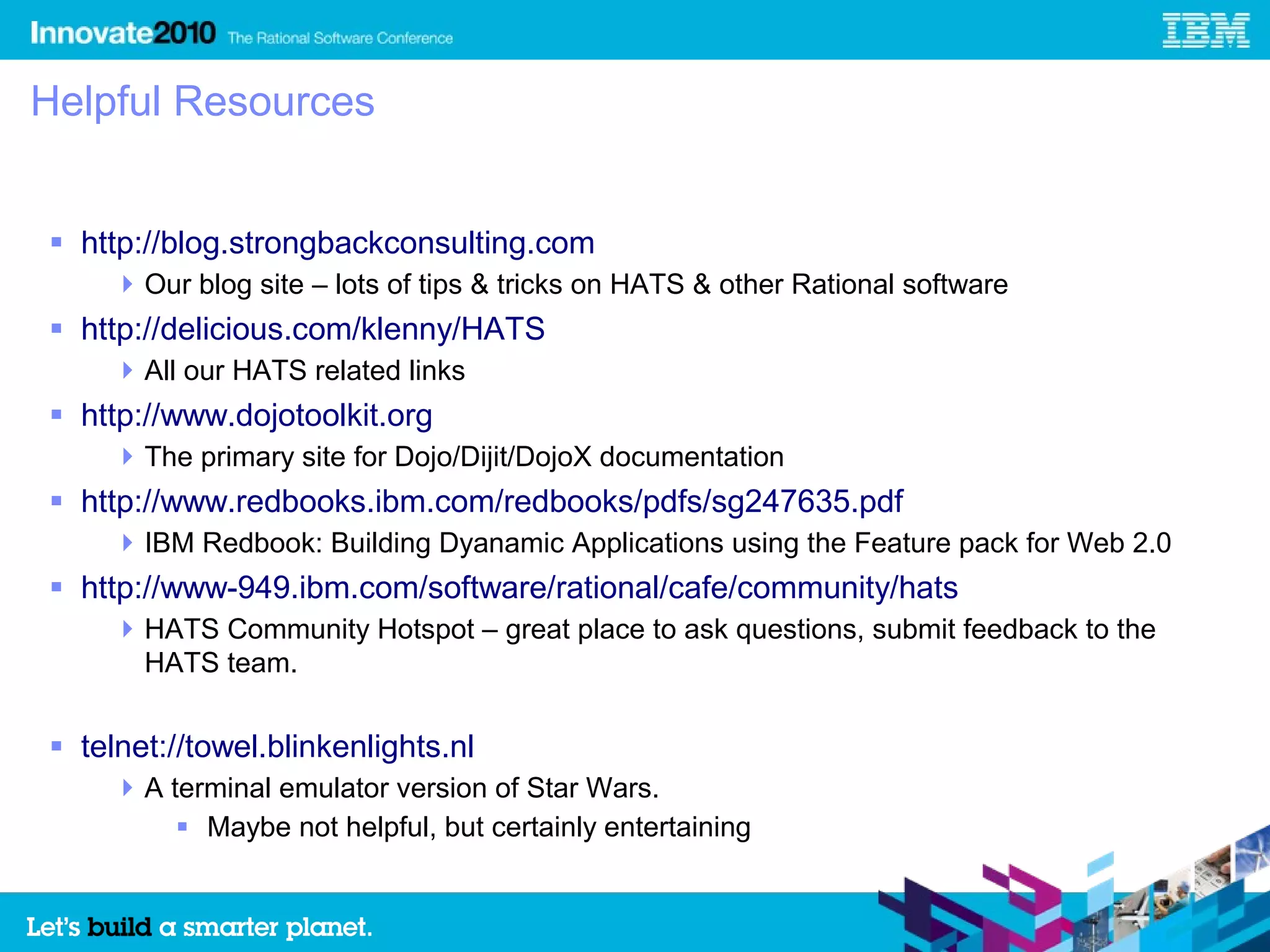
Task: Click the Innovate2010 conference logo
Action: [123, 32]
